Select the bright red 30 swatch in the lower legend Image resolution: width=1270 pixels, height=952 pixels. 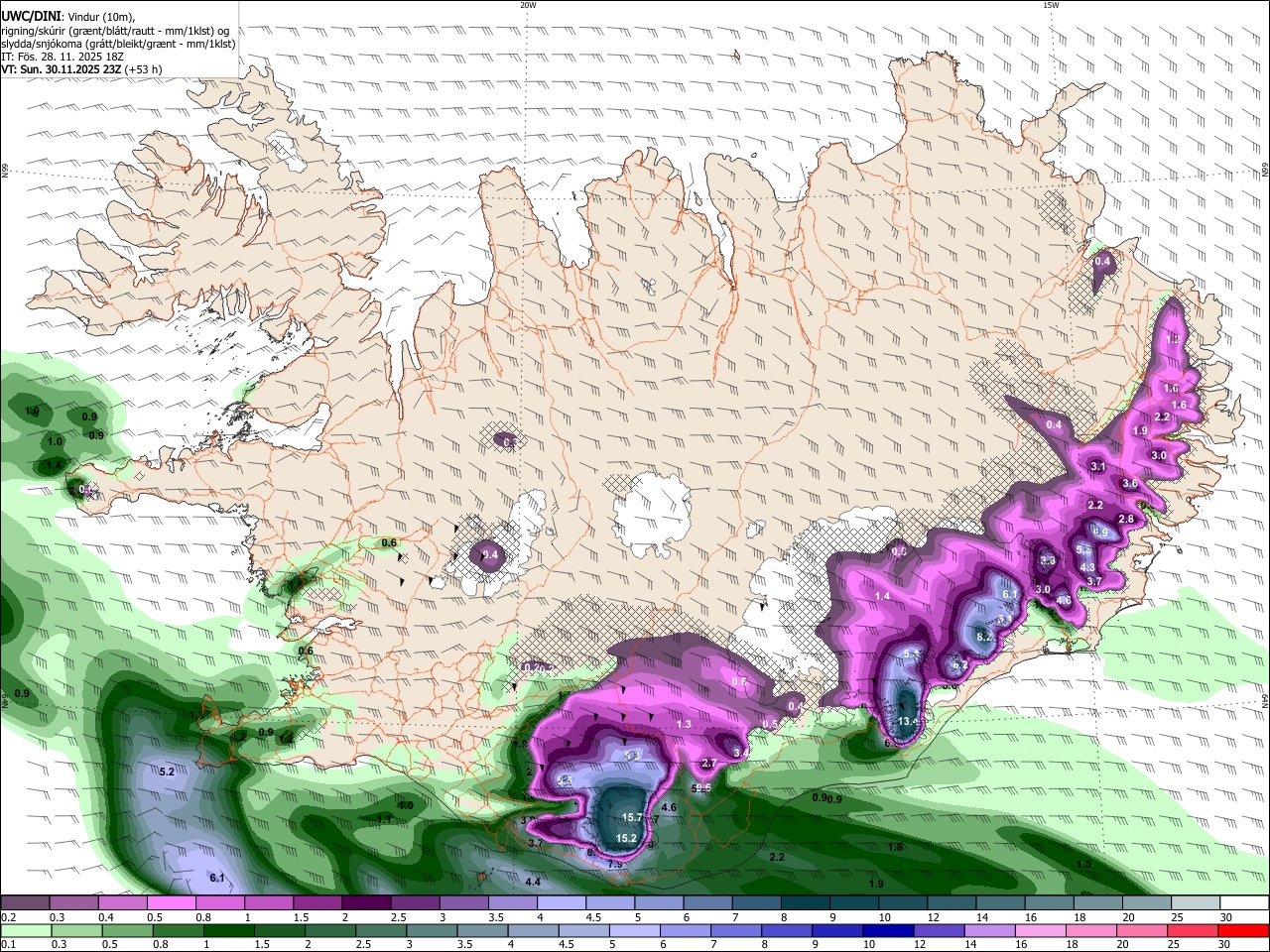tap(1244, 931)
